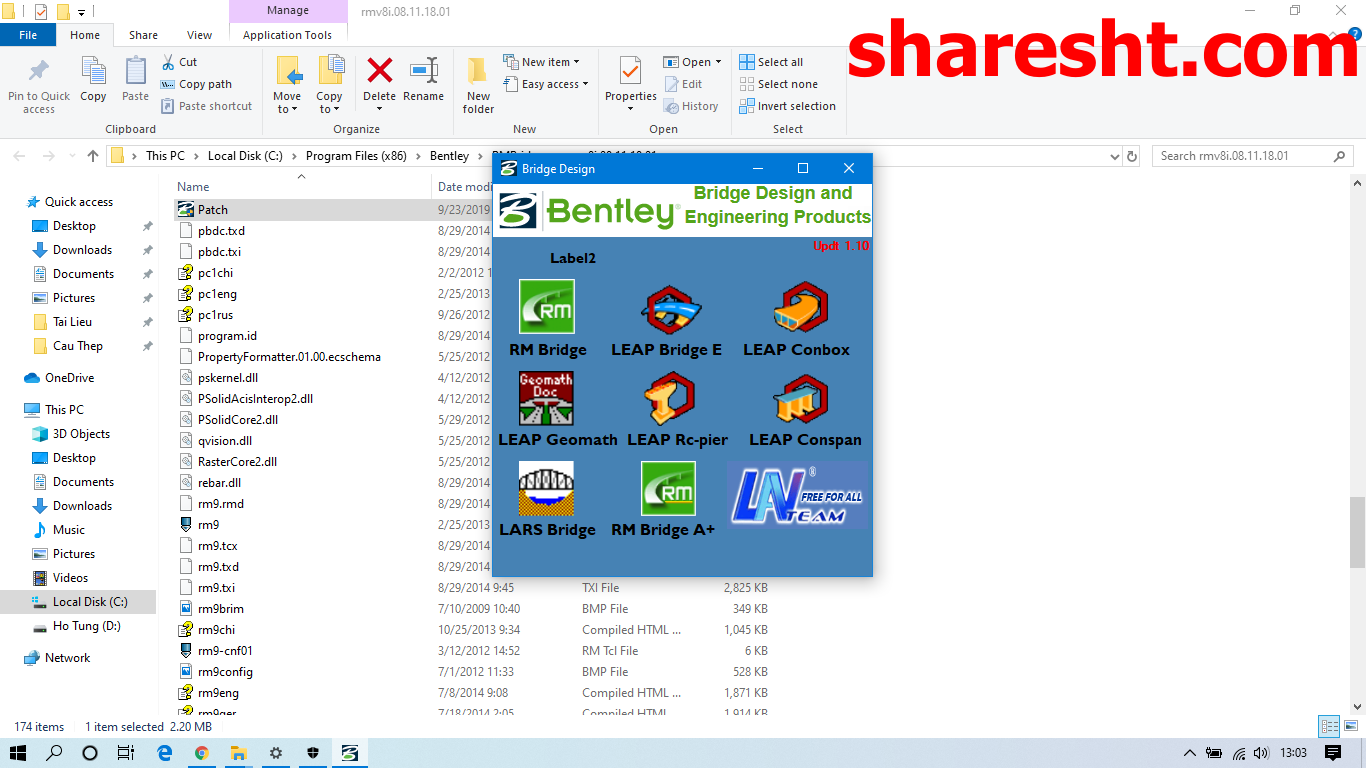This screenshot has height=768, width=1366.
Task: Expand the Easy access dropdown
Action: [545, 84]
